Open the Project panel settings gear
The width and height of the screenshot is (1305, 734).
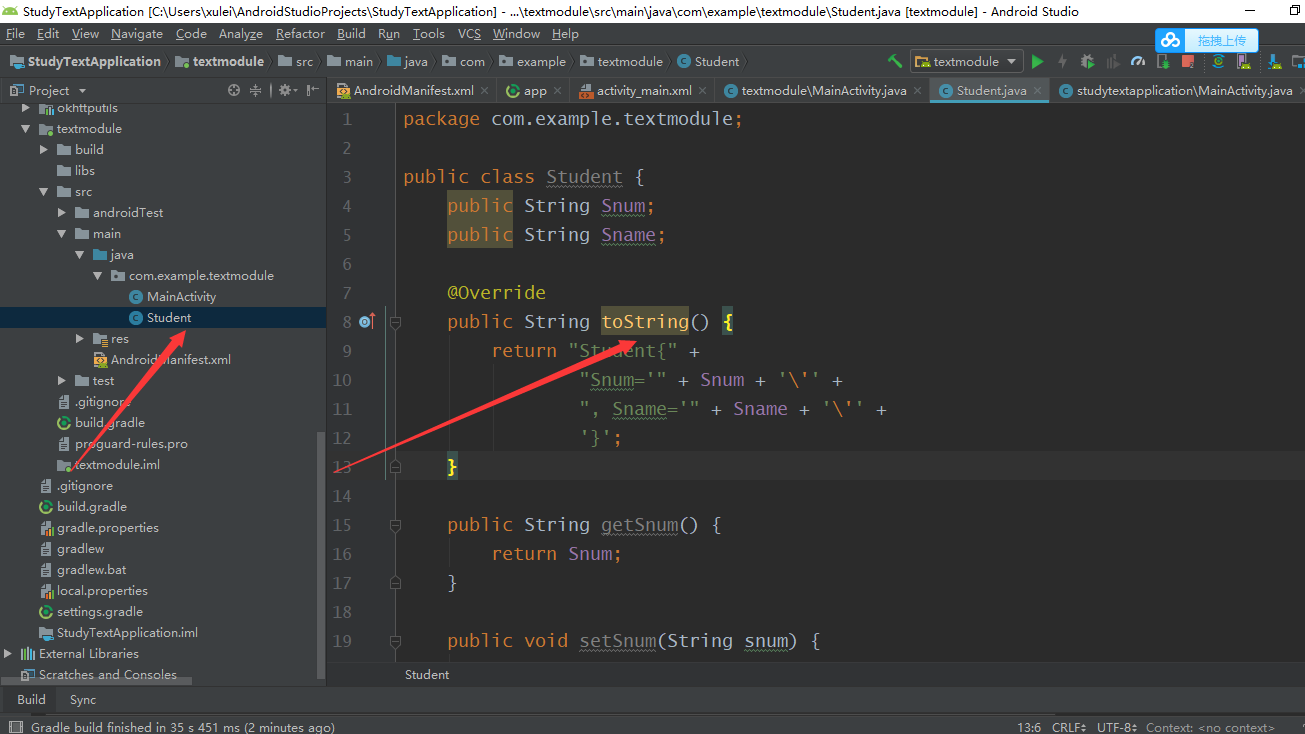[x=286, y=90]
